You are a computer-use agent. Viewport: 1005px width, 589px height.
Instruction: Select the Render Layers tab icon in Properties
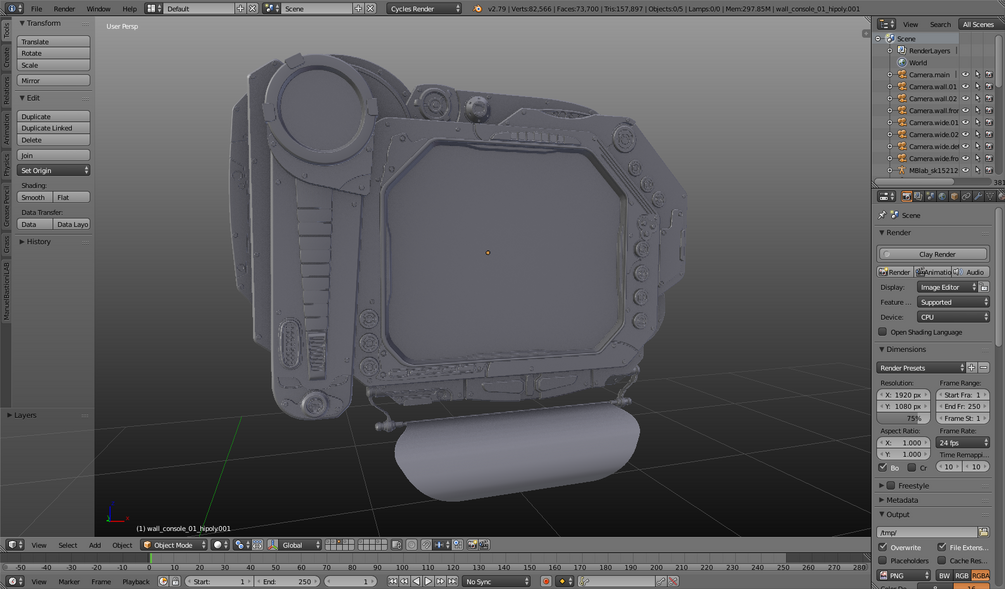(918, 196)
